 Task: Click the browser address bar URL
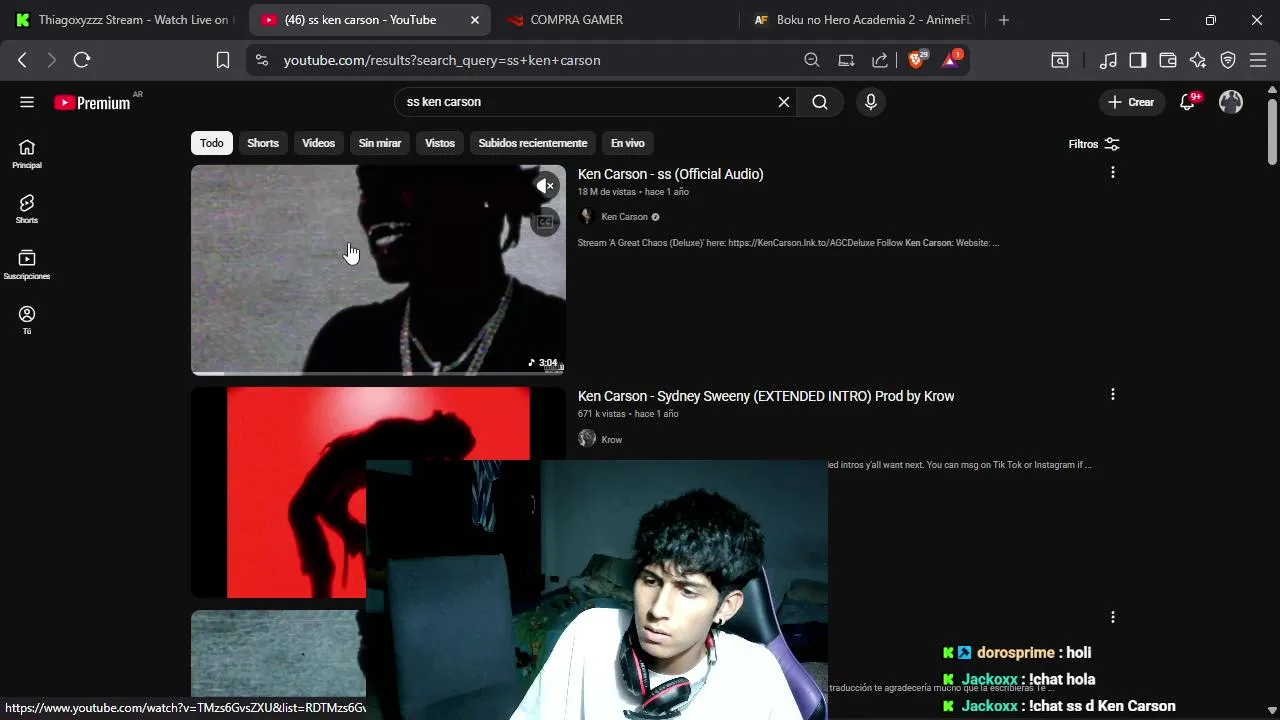click(442, 60)
